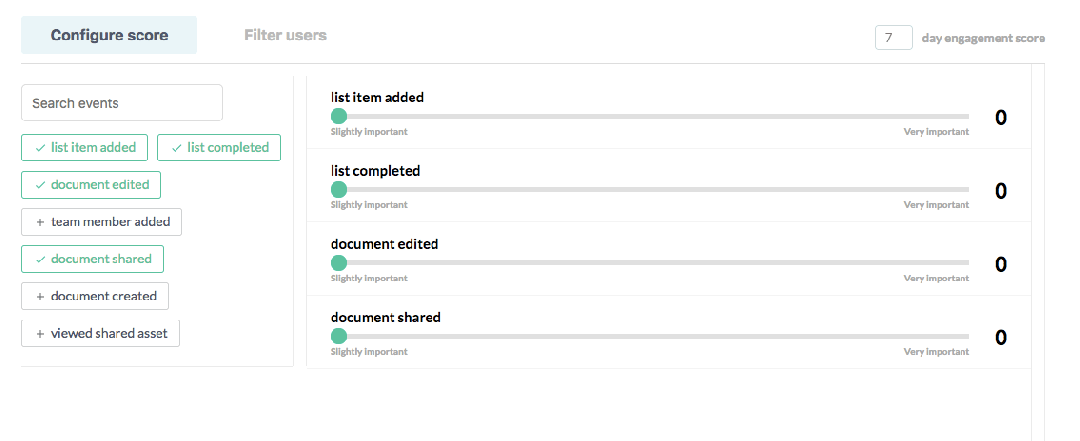Add the 'viewed shared asset' event

(100, 333)
